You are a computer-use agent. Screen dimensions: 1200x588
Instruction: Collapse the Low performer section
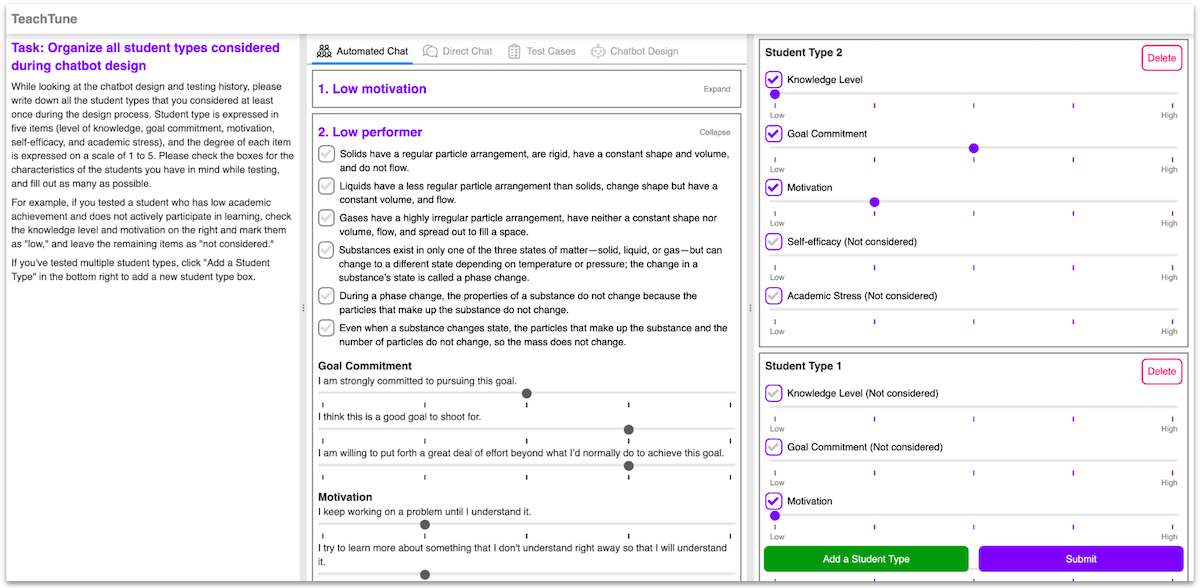715,132
